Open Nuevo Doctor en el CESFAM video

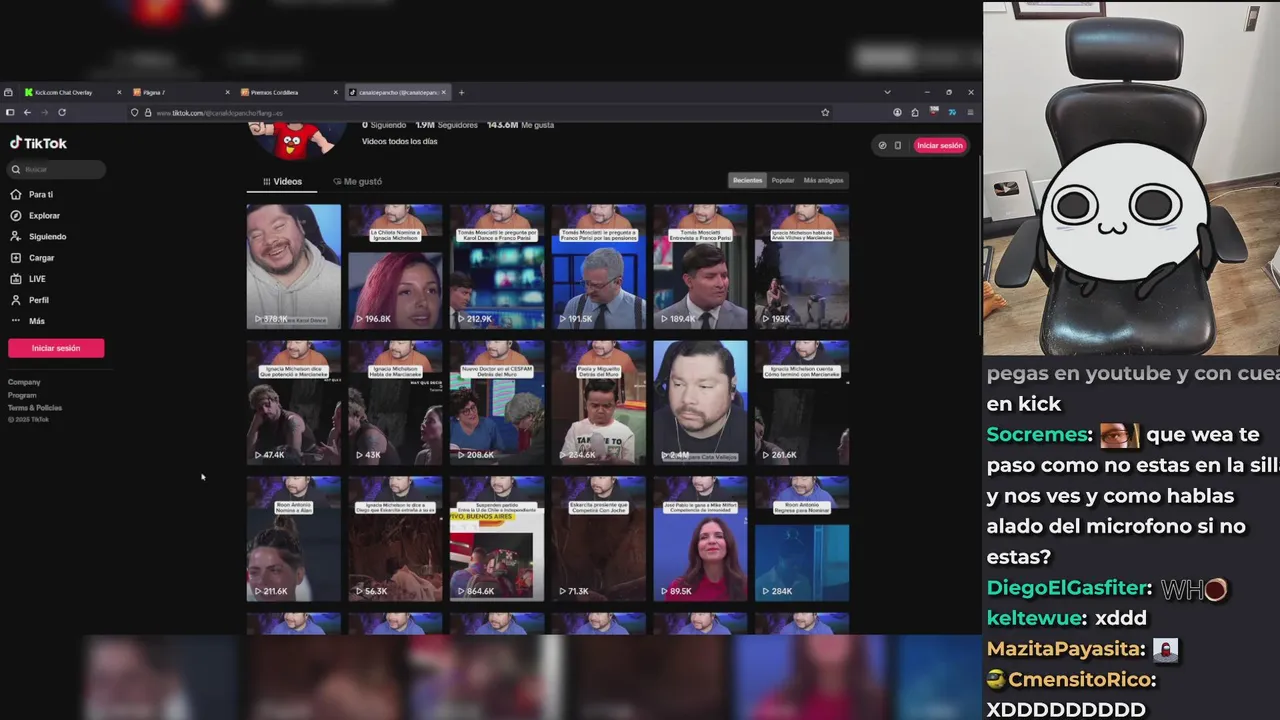(497, 402)
